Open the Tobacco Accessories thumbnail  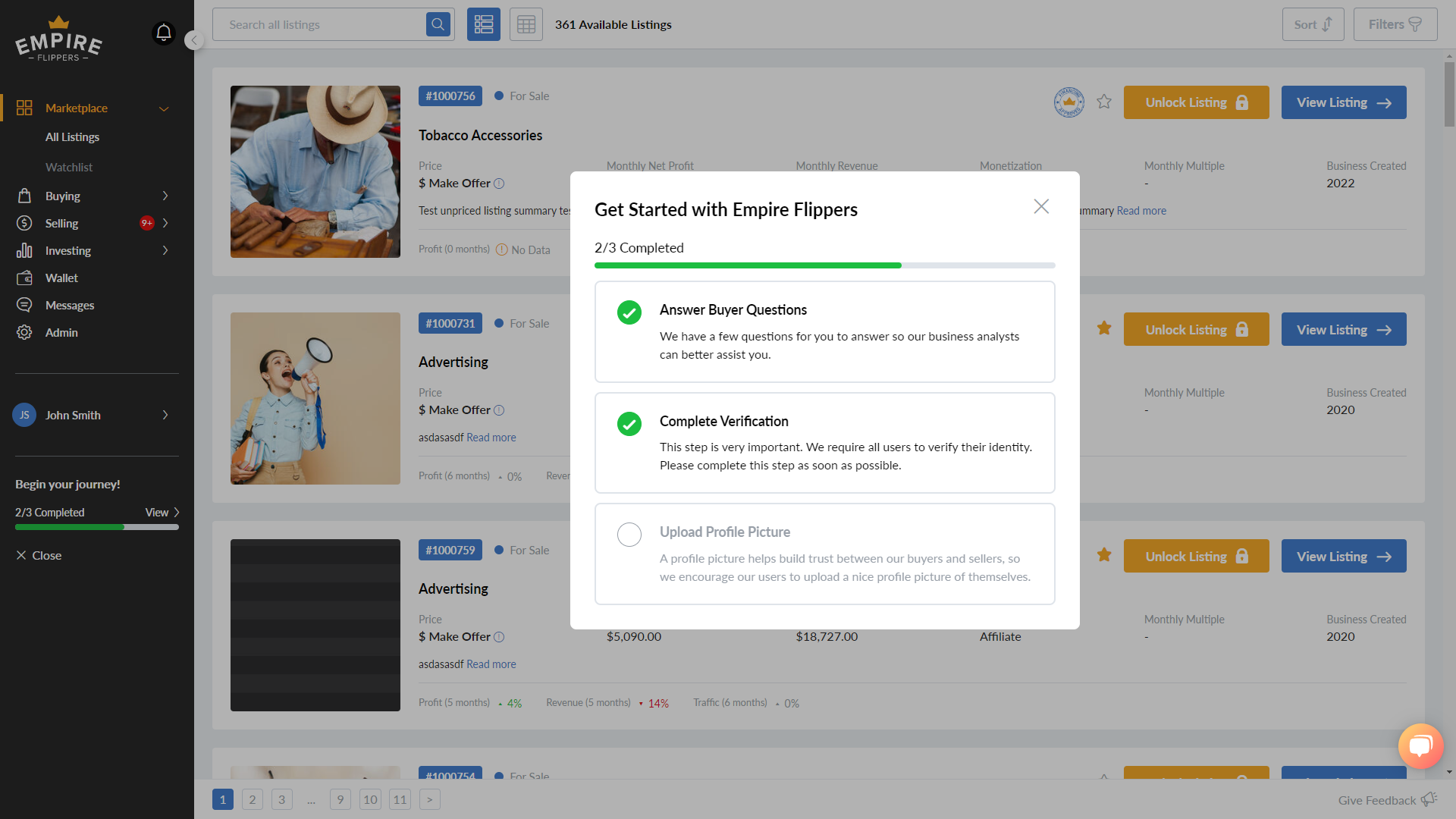point(315,171)
